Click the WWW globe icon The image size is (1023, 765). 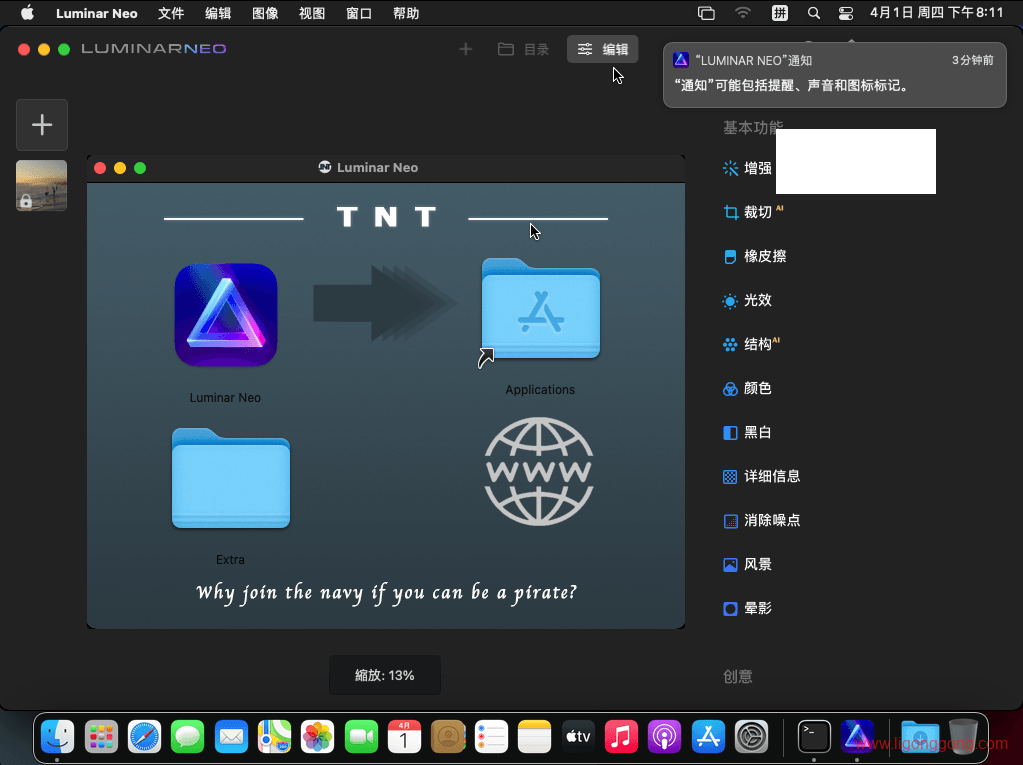tap(539, 471)
